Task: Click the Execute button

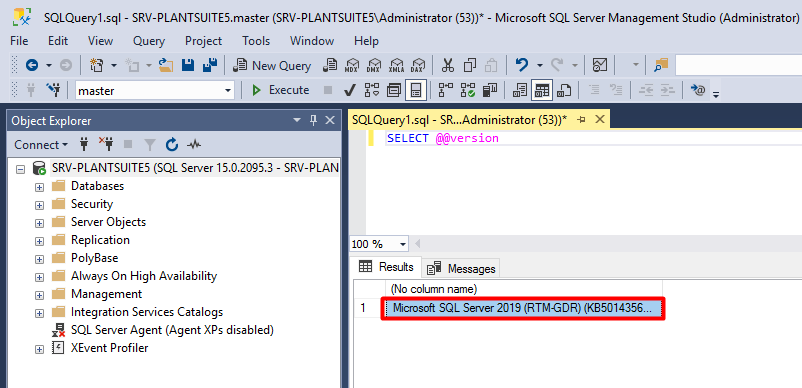Action: point(281,90)
